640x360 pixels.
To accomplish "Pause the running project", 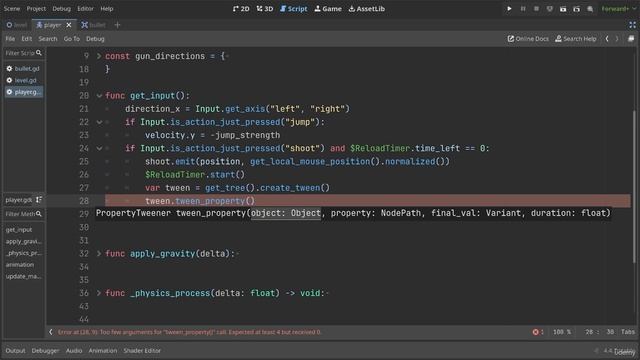I will (x=522, y=9).
